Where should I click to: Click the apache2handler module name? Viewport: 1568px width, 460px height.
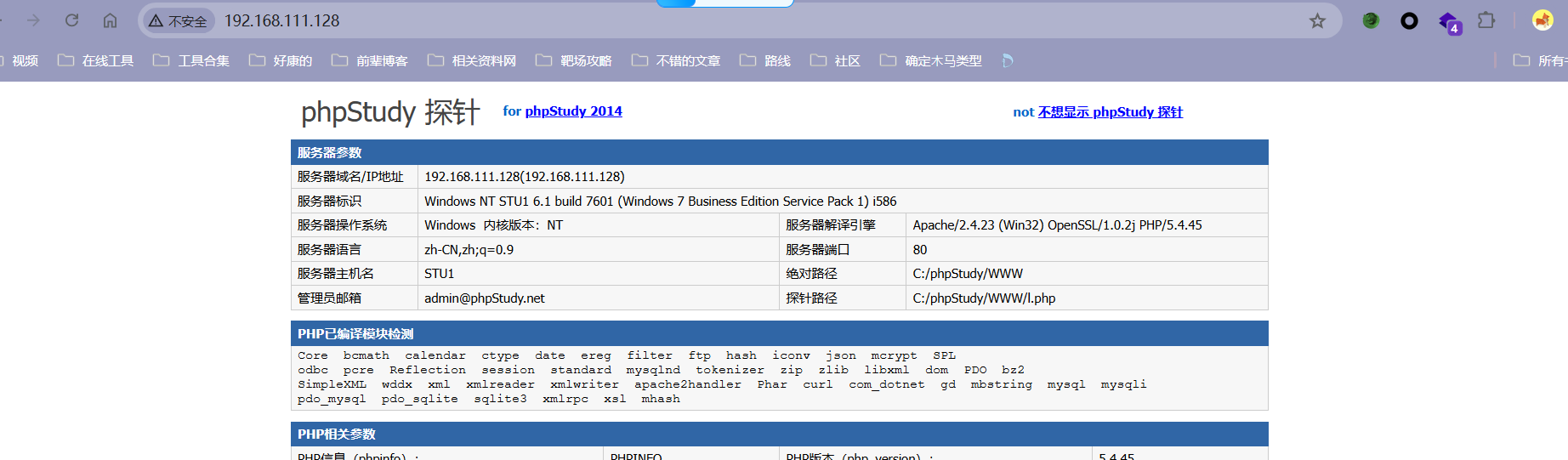688,384
